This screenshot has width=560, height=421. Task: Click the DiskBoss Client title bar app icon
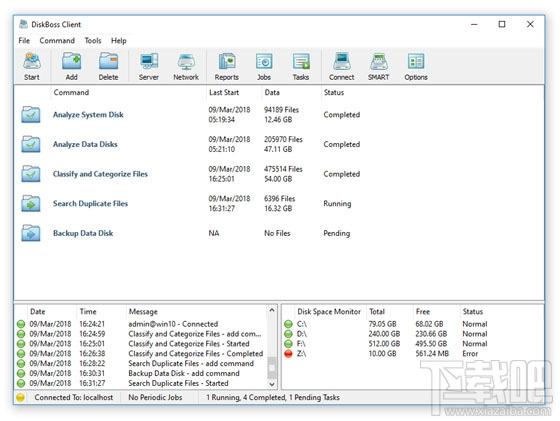click(23, 24)
